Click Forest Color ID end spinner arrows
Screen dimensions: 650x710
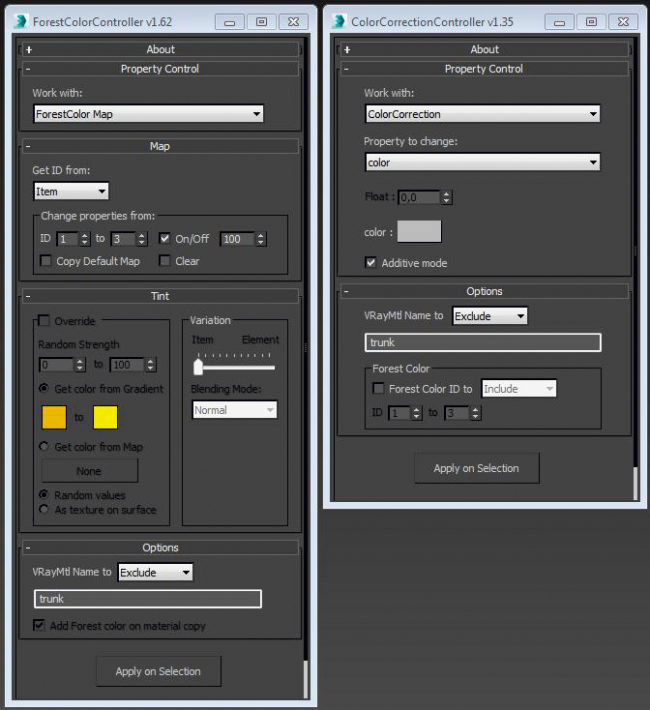point(475,413)
